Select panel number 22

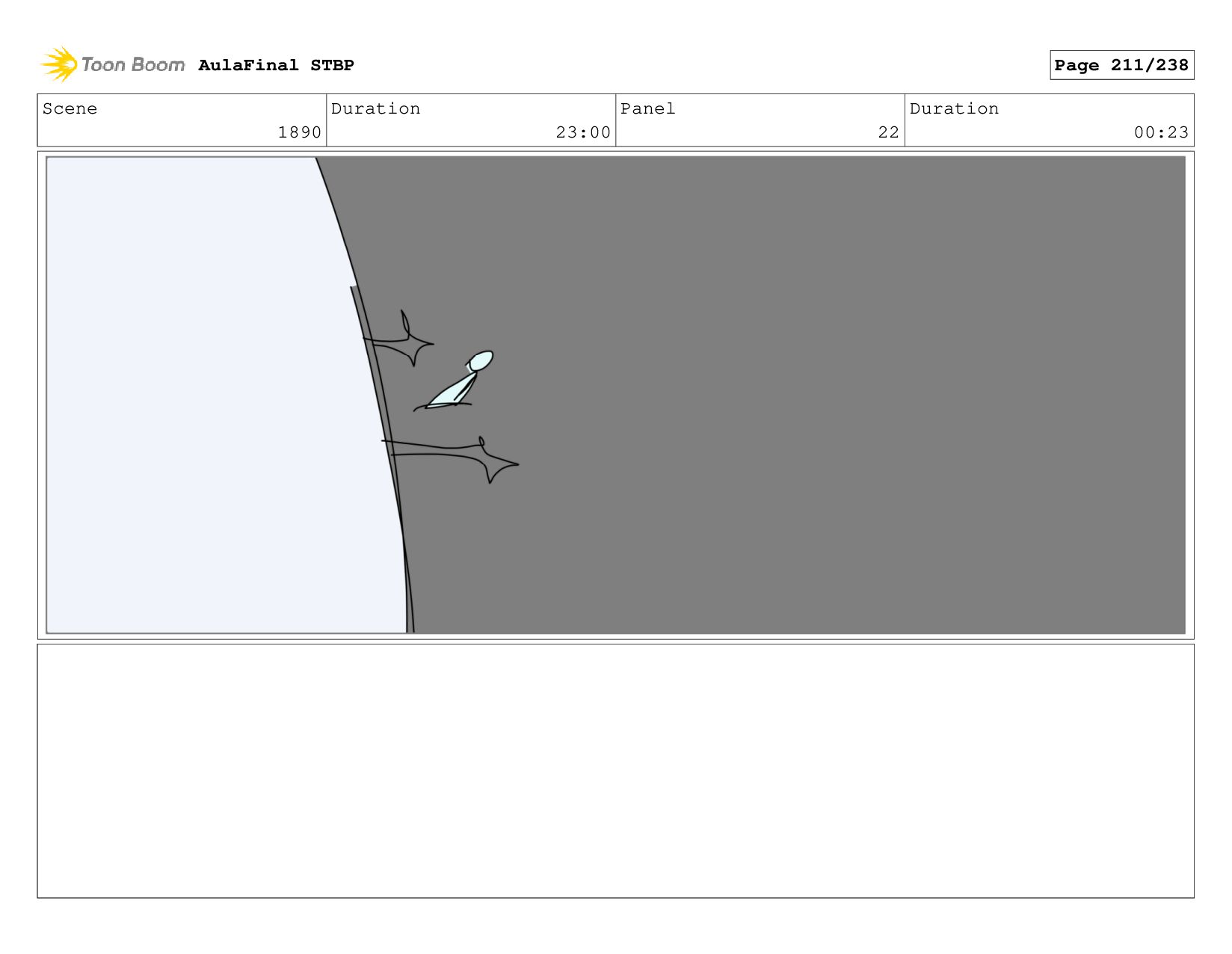[x=888, y=132]
